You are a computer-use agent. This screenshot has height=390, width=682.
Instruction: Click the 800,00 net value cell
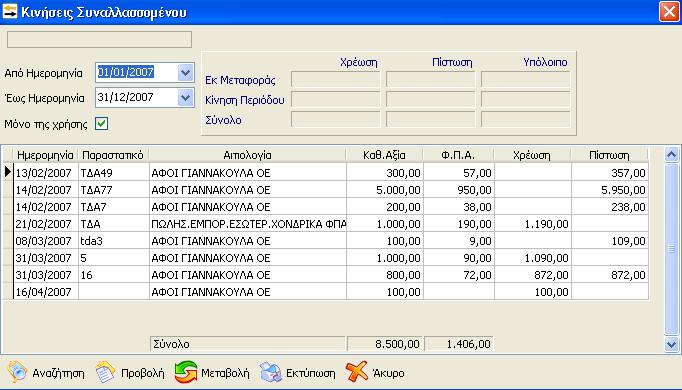385,275
